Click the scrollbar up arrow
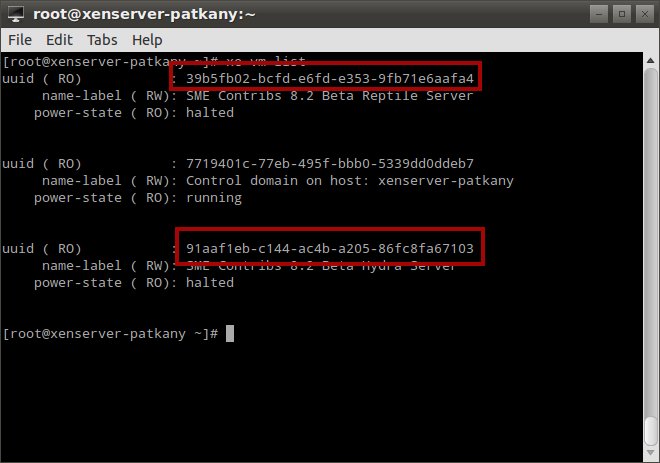This screenshot has height=463, width=660. pos(651,61)
